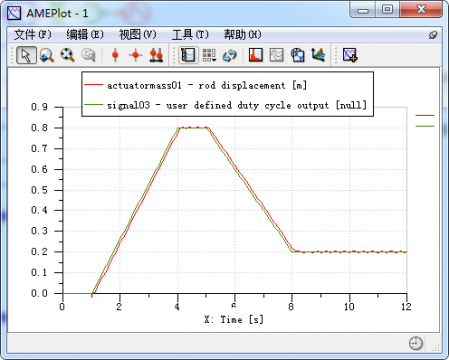Click the X: Time [s] axis label

234,320
